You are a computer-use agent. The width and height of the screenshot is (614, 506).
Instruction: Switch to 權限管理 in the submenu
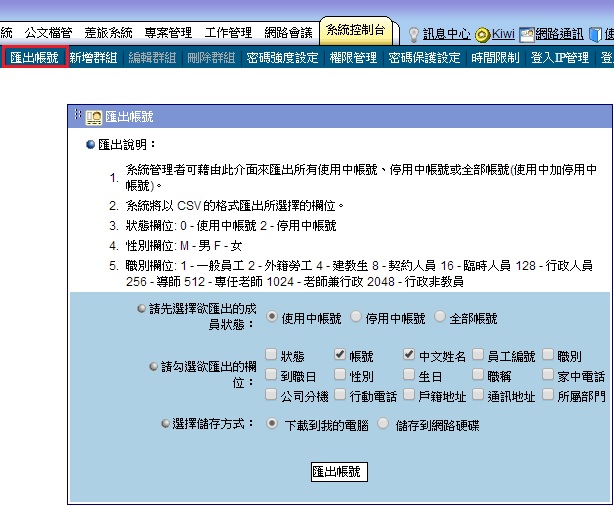click(x=353, y=58)
